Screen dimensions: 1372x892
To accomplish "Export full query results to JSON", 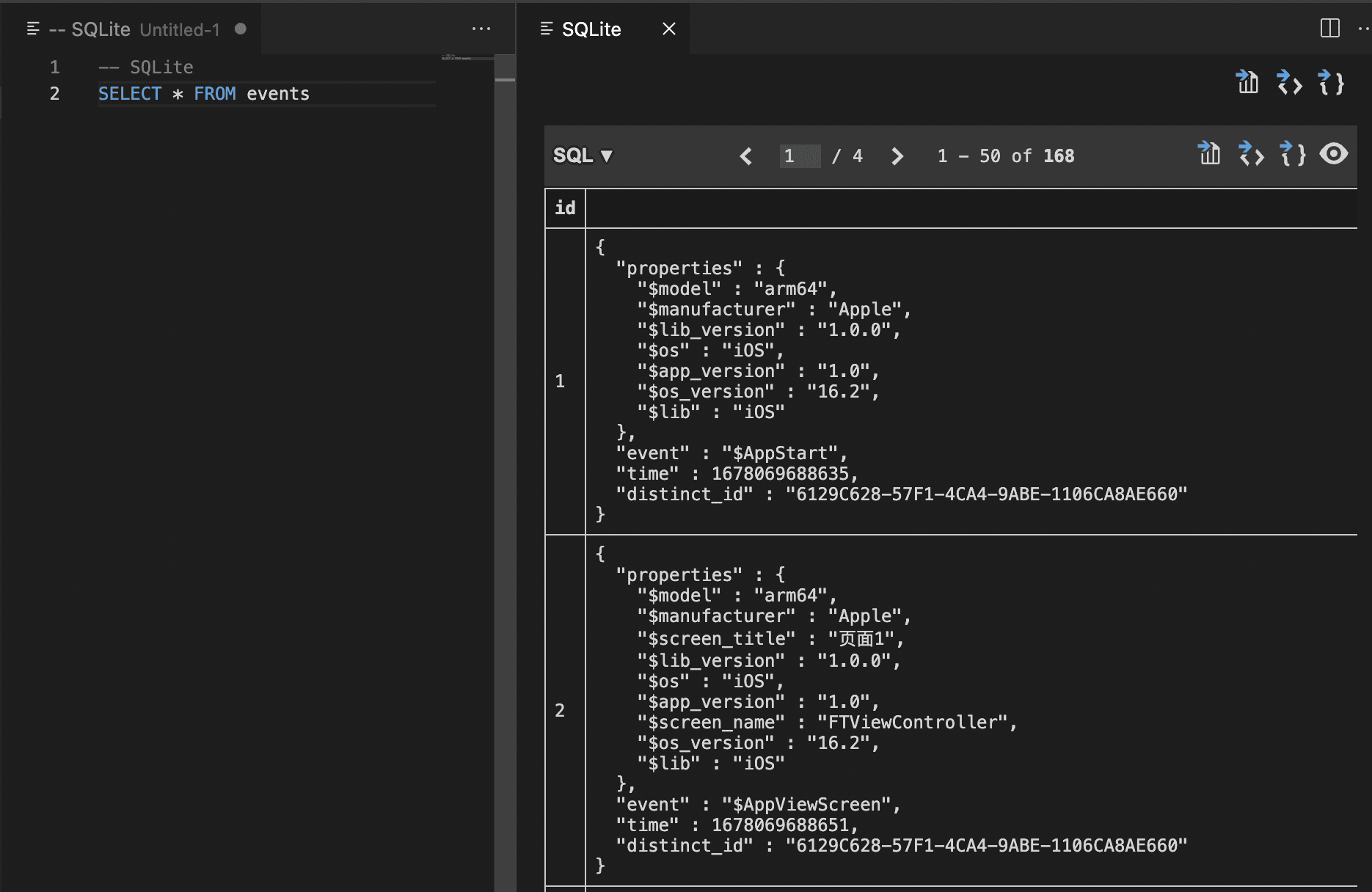I will (1332, 83).
